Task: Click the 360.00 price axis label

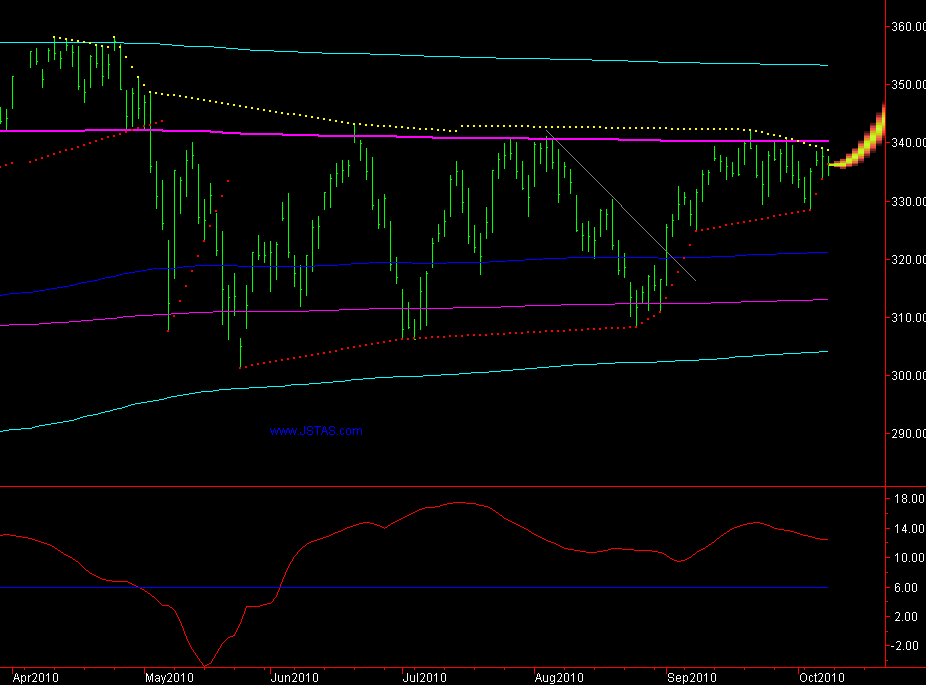Action: [907, 27]
